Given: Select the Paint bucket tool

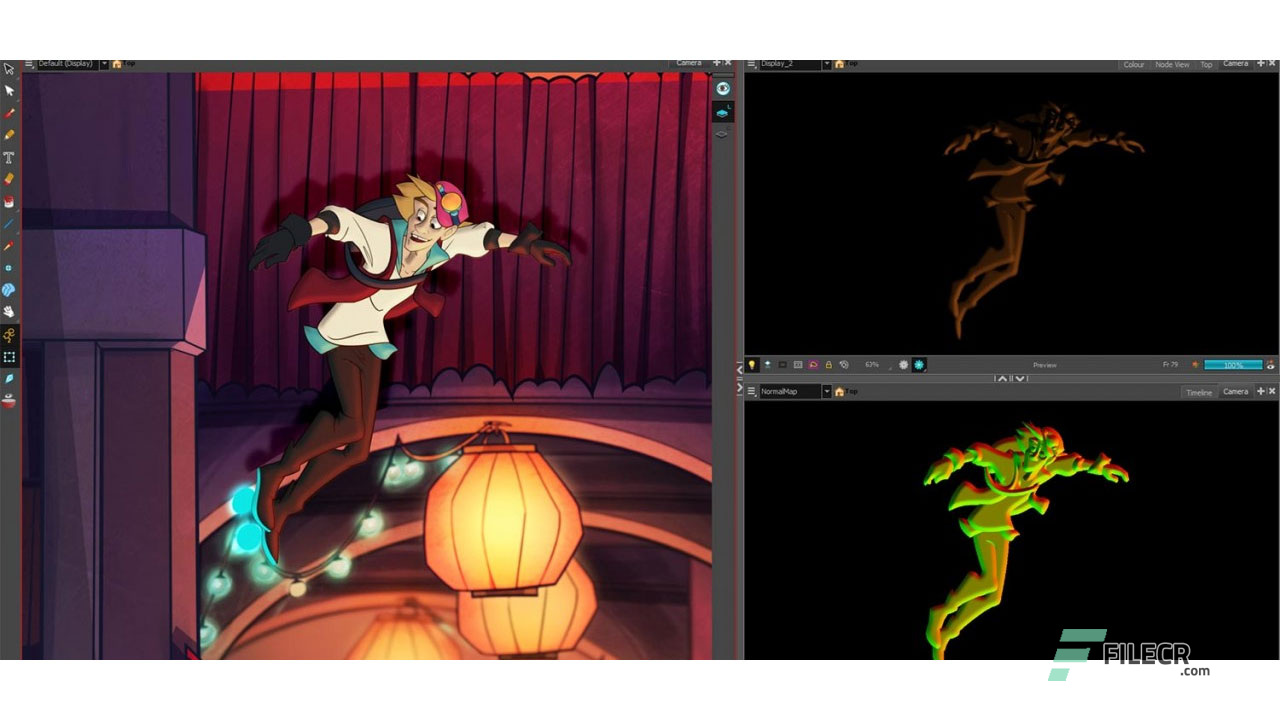Looking at the screenshot, I should pyautogui.click(x=9, y=201).
